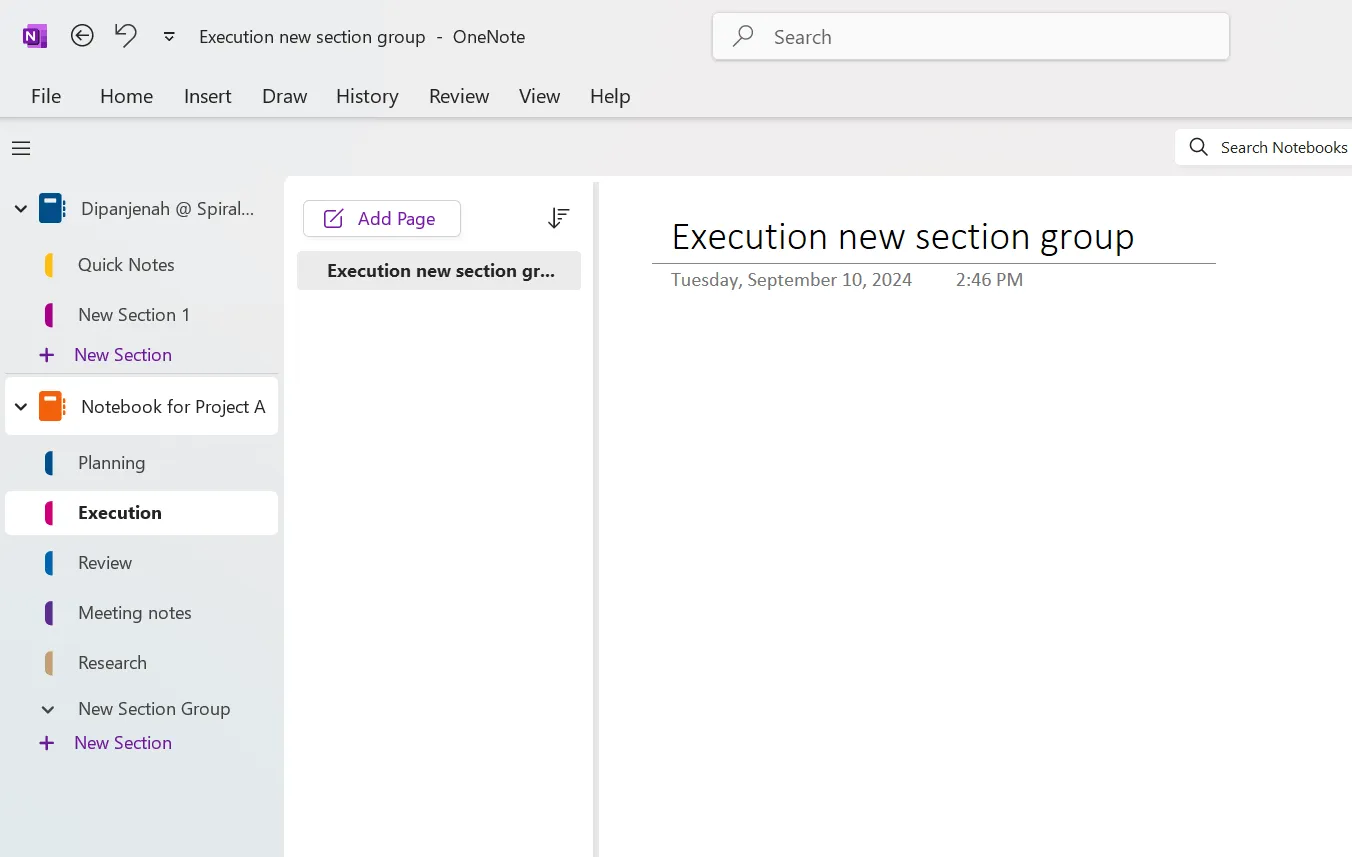Click the blue Review section marker
The width and height of the screenshot is (1352, 857).
[x=49, y=563]
